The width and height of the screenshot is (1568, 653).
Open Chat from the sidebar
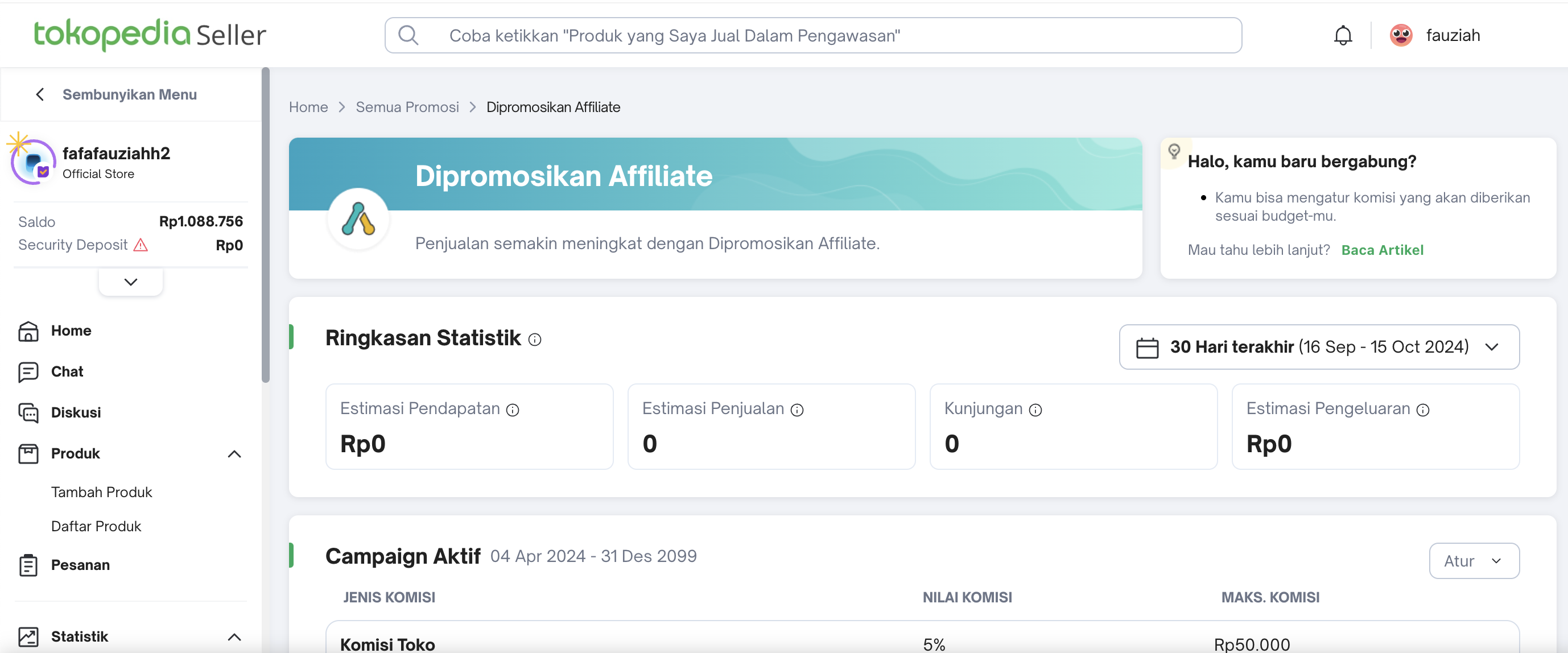[67, 372]
